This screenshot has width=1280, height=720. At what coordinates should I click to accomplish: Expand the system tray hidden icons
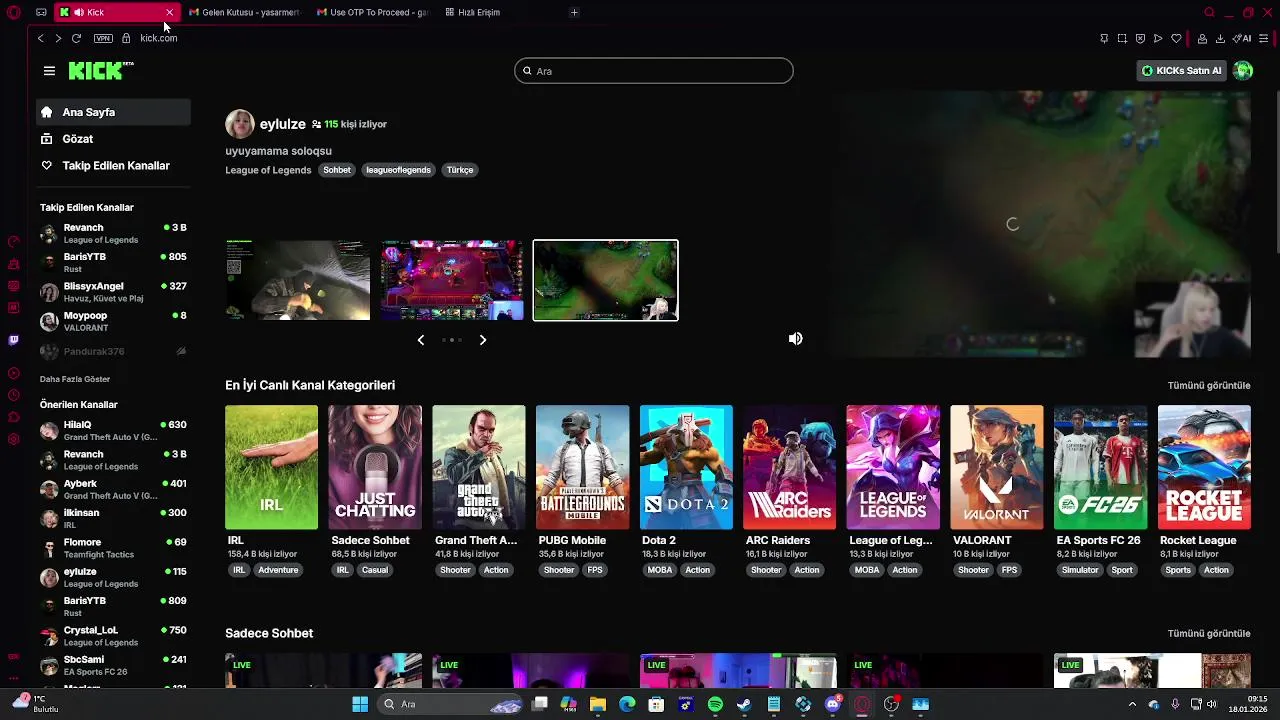[1132, 704]
